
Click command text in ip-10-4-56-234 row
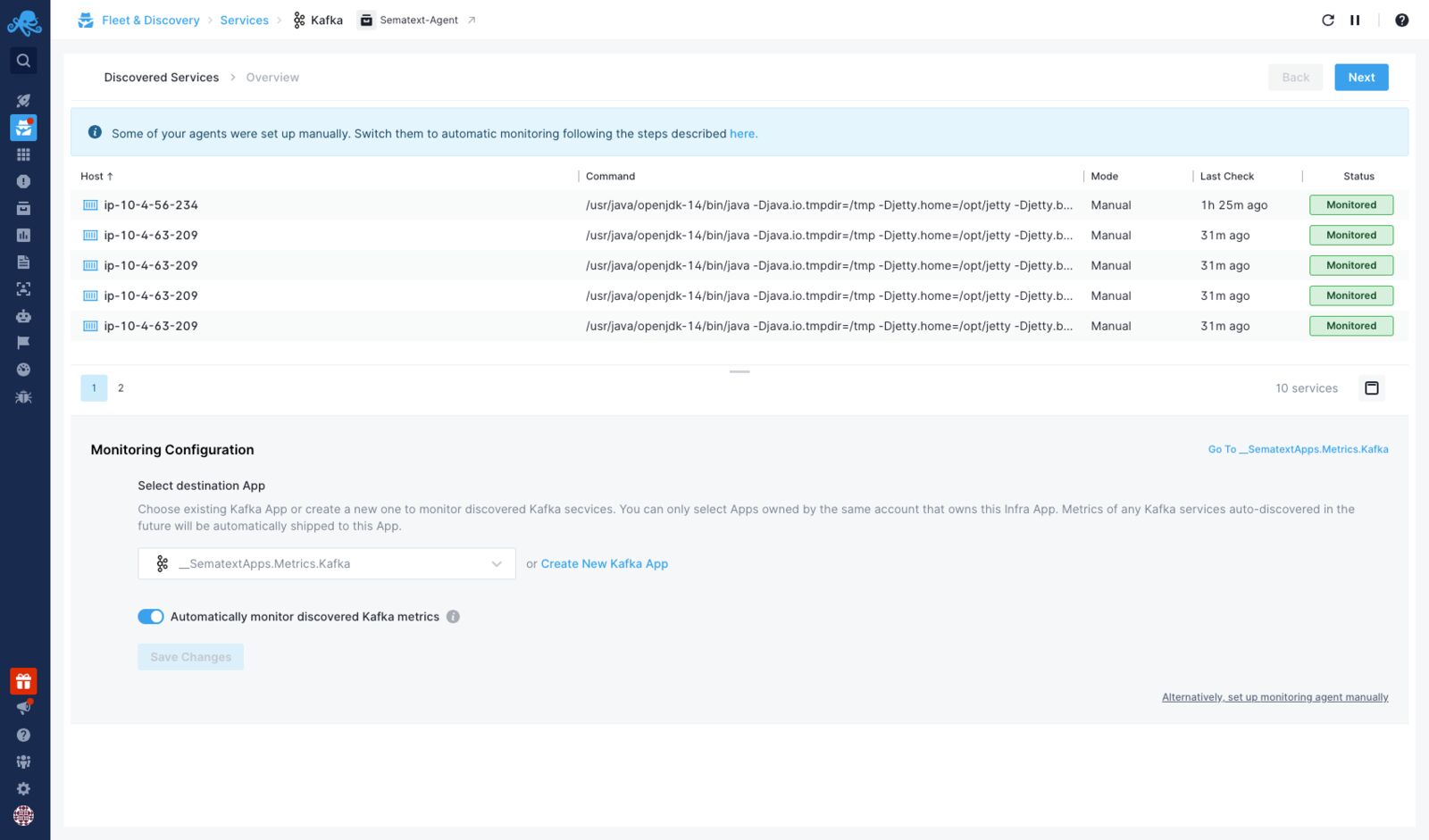[x=829, y=204]
